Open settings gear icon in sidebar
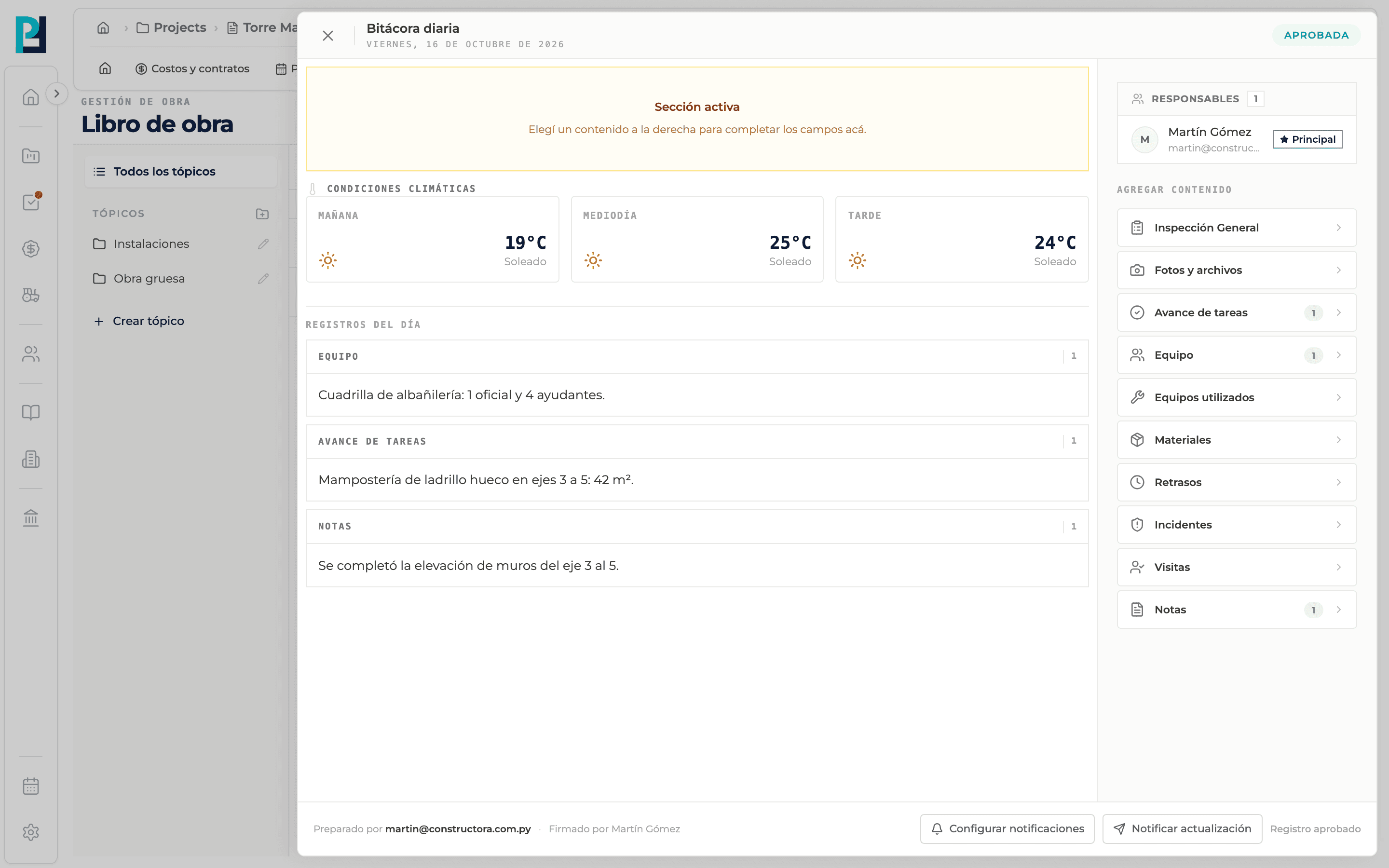The image size is (1389, 868). coord(31,832)
